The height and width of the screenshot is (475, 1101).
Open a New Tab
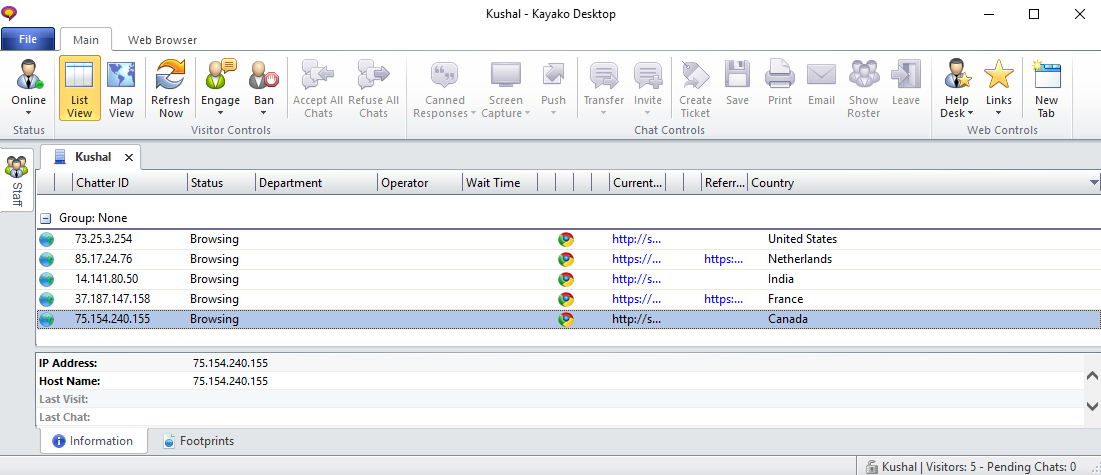click(1046, 89)
